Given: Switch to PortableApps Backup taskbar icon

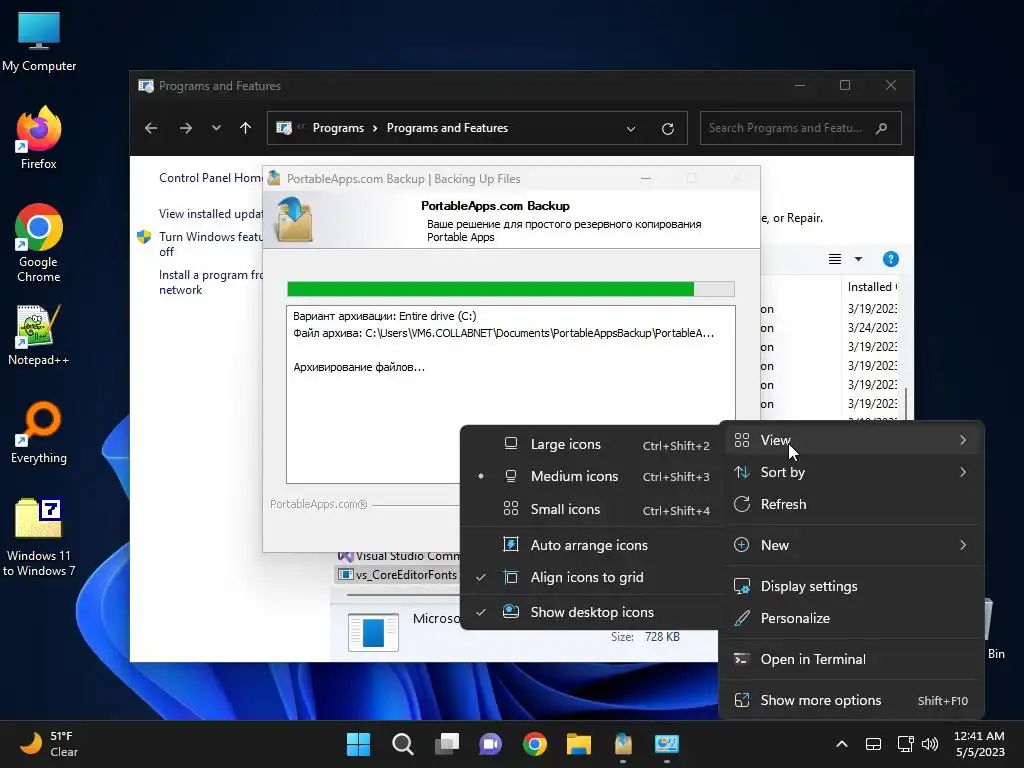Looking at the screenshot, I should [623, 744].
